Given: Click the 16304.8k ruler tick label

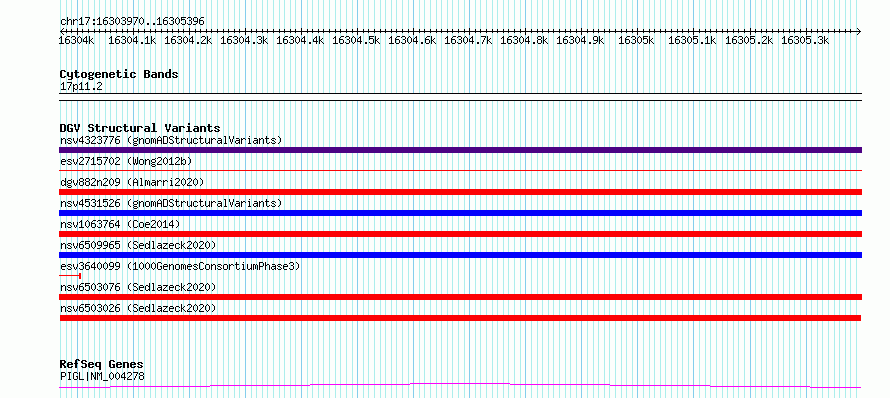Looking at the screenshot, I should tap(524, 40).
